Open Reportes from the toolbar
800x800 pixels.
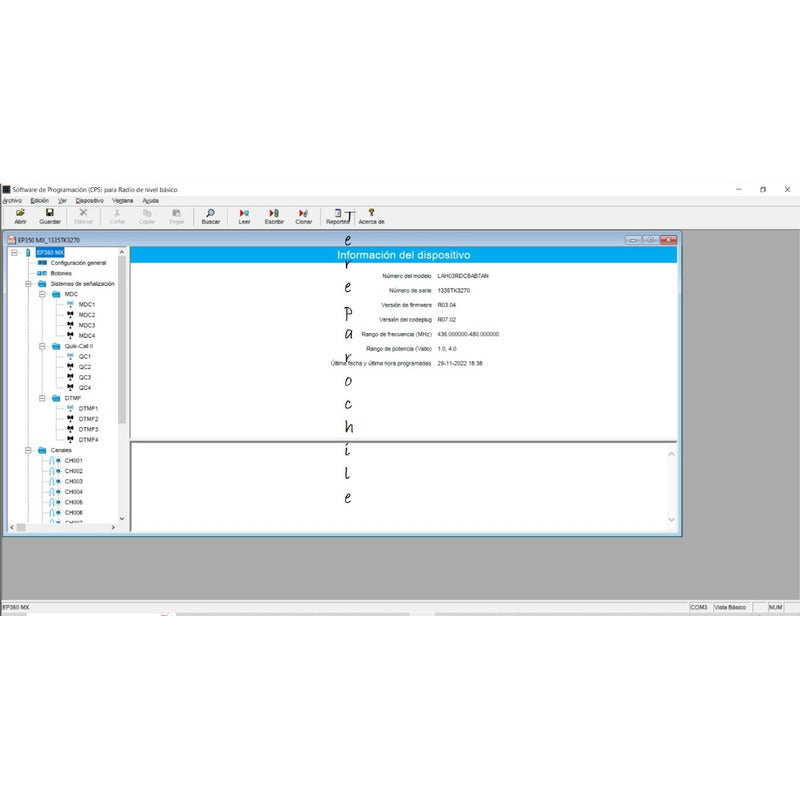tap(337, 214)
